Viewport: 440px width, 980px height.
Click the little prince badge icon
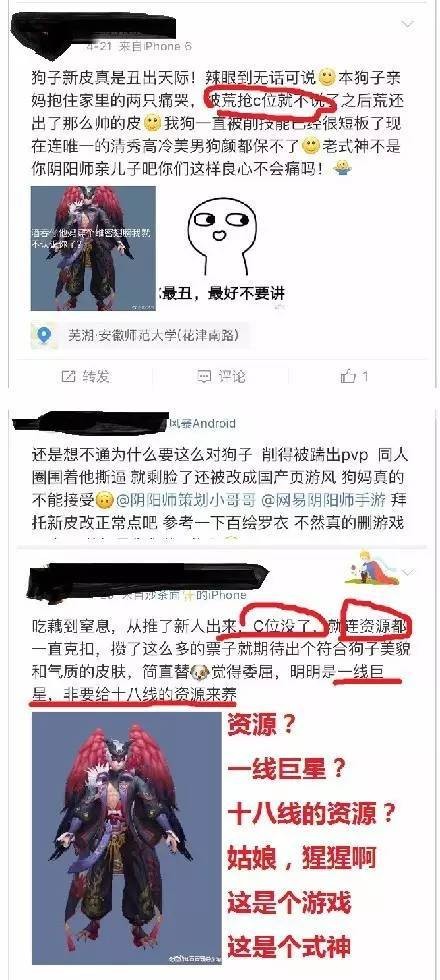376,567
